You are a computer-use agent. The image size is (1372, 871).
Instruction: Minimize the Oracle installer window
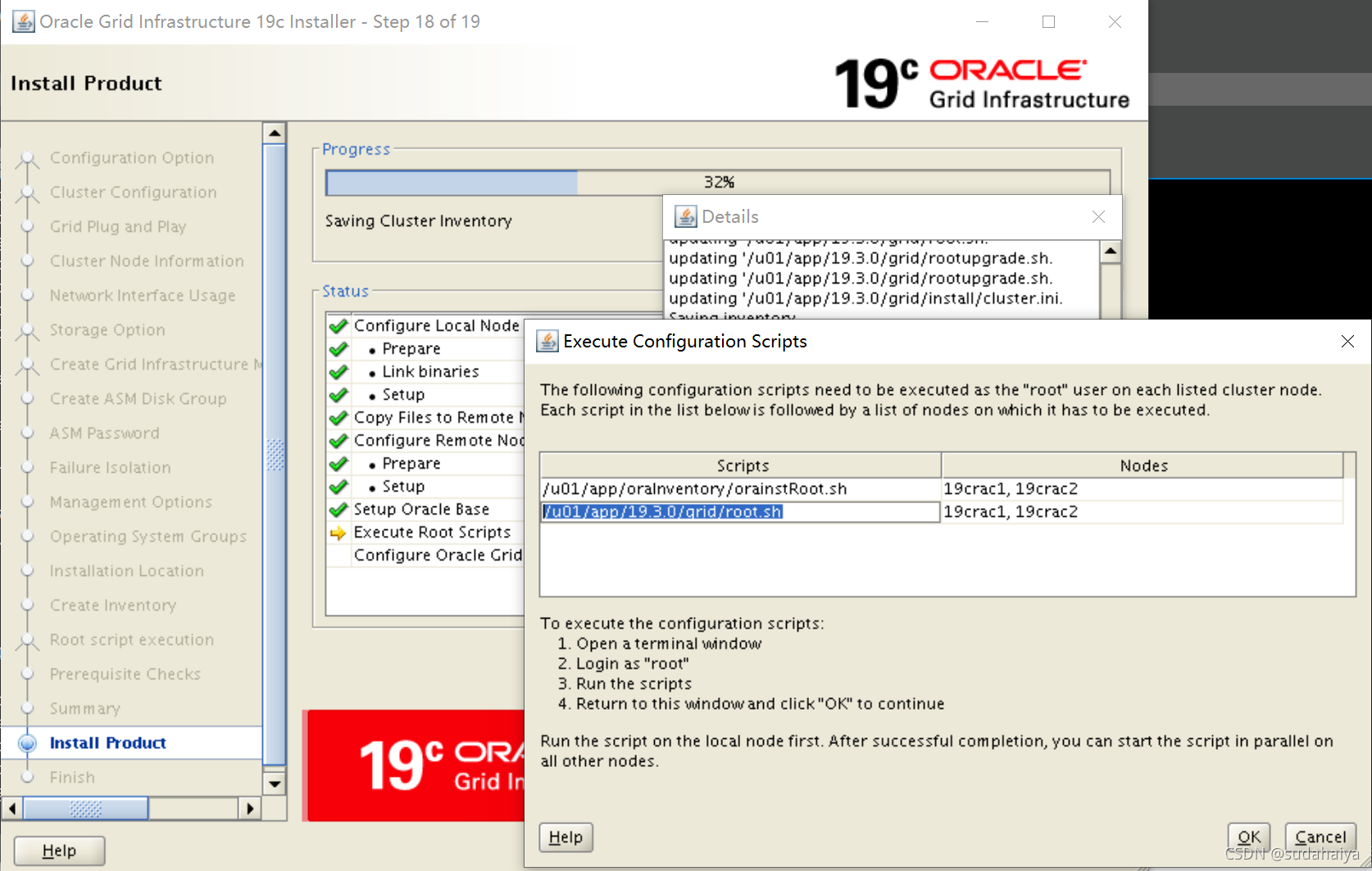tap(982, 22)
